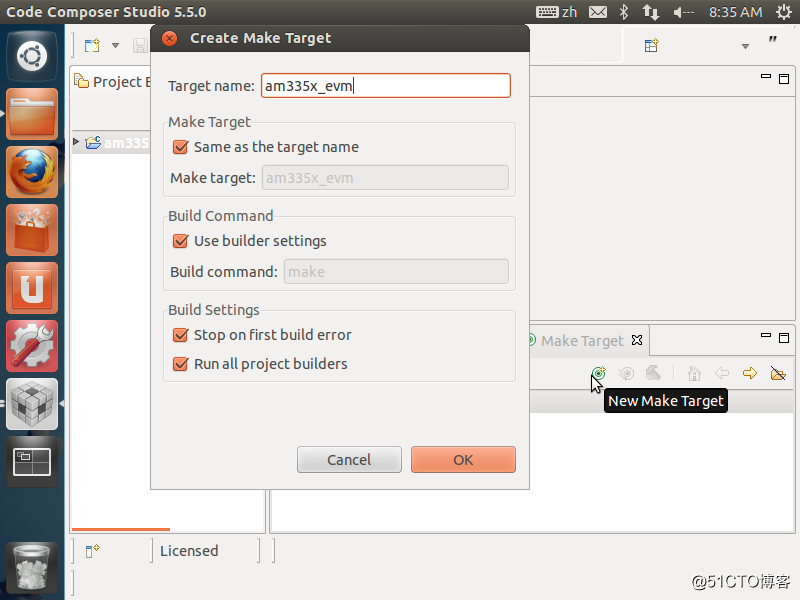Click the Target name input field
This screenshot has width=800, height=600.
pos(386,85)
